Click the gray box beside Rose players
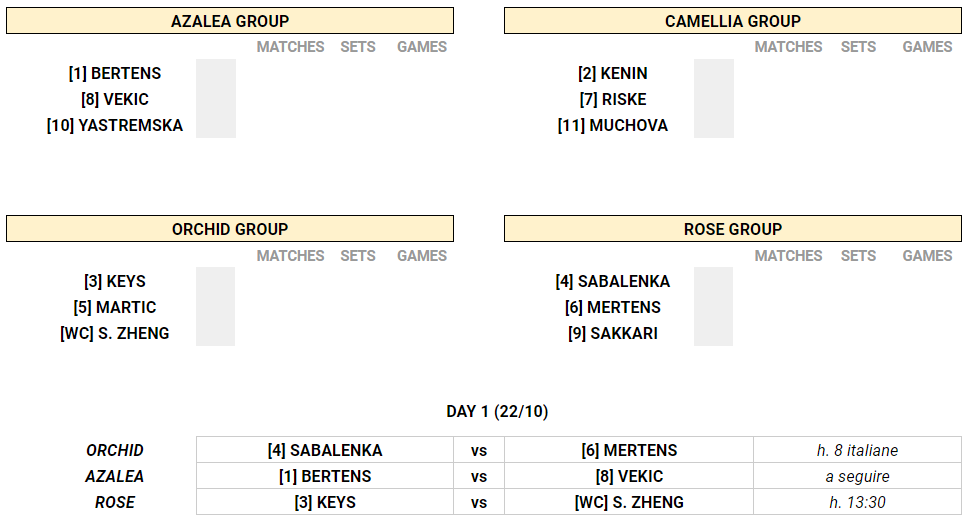The height and width of the screenshot is (527, 977). coord(713,306)
